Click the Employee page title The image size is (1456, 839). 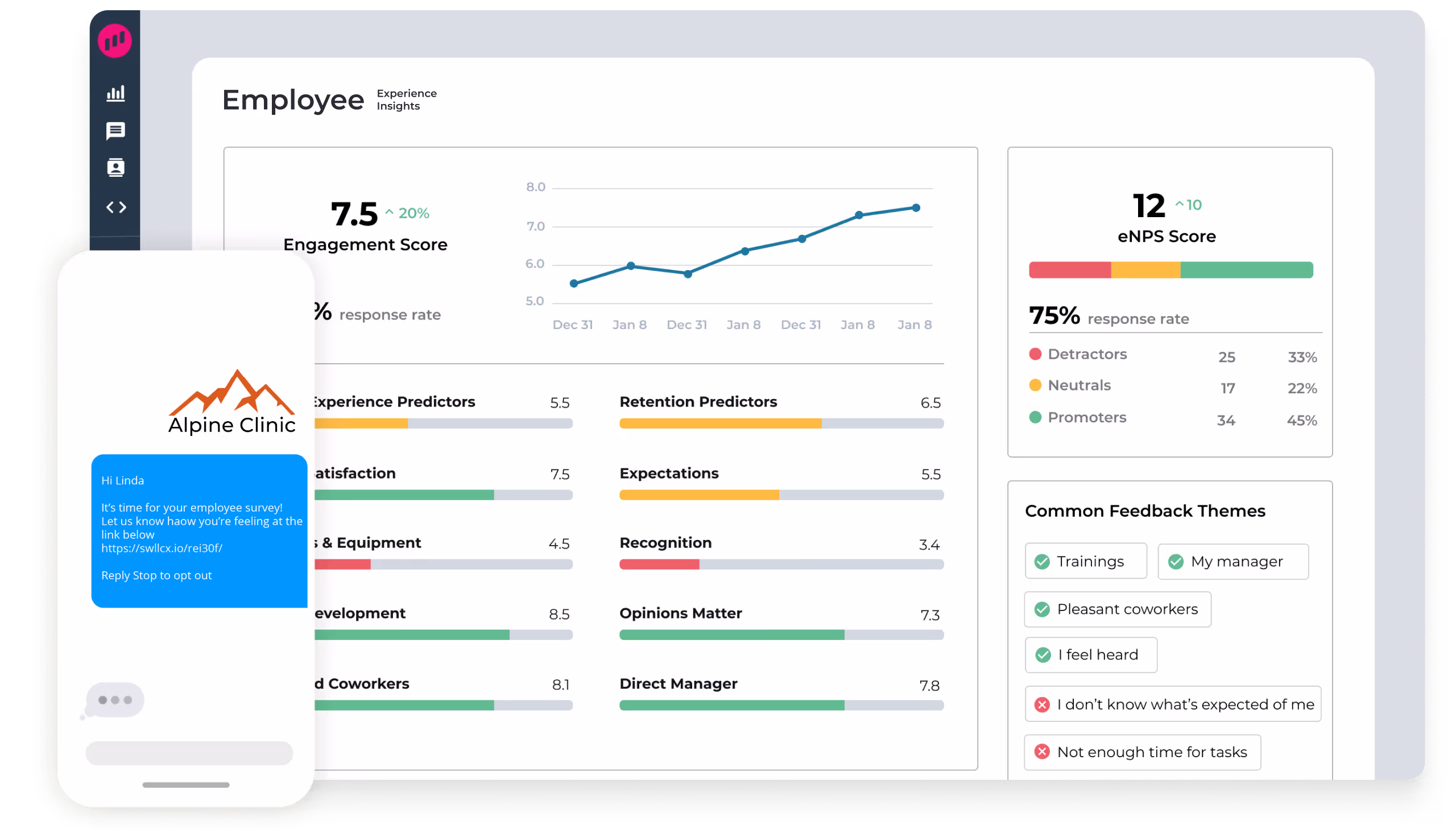click(x=293, y=100)
